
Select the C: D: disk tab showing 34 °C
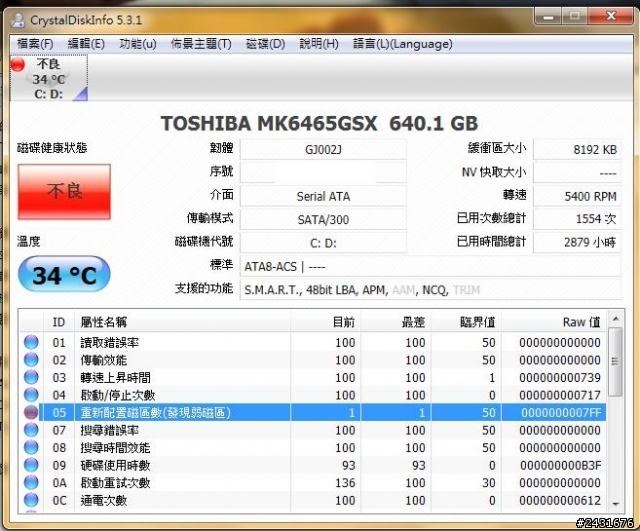pos(49,79)
